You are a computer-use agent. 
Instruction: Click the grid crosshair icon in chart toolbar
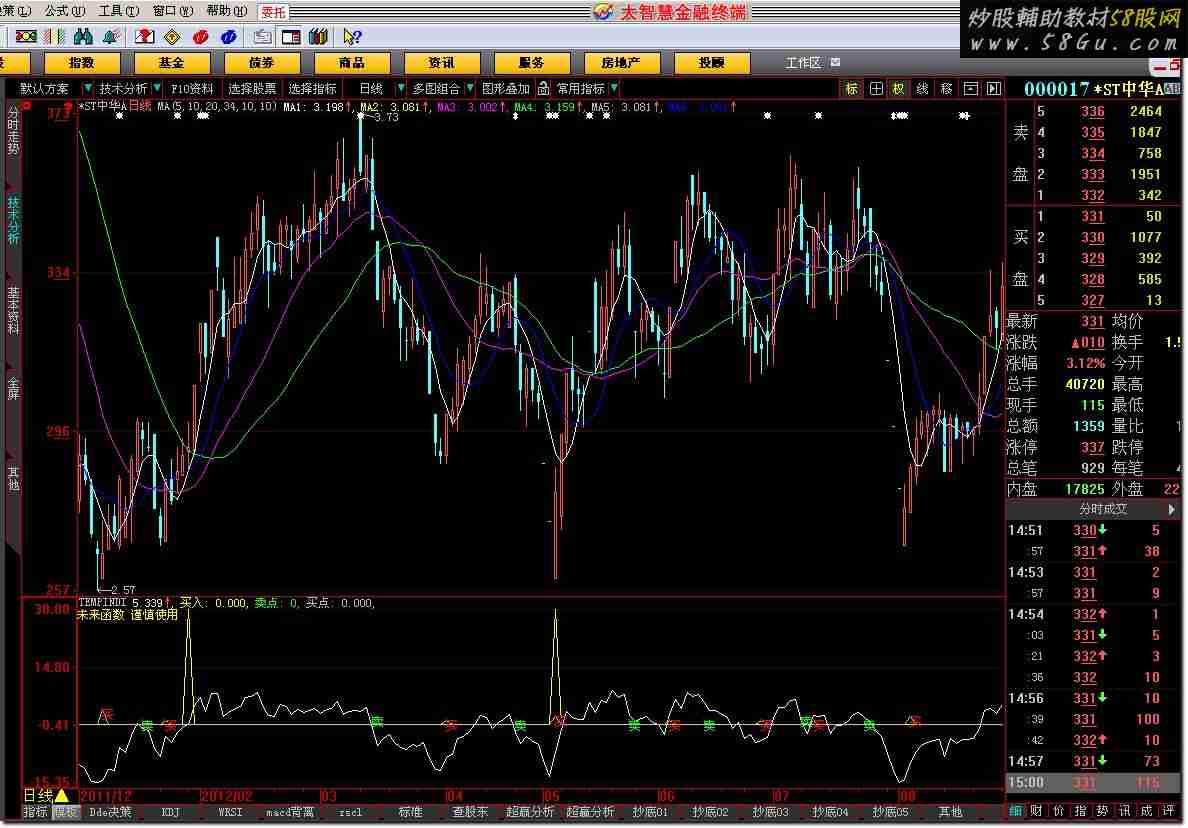[876, 89]
